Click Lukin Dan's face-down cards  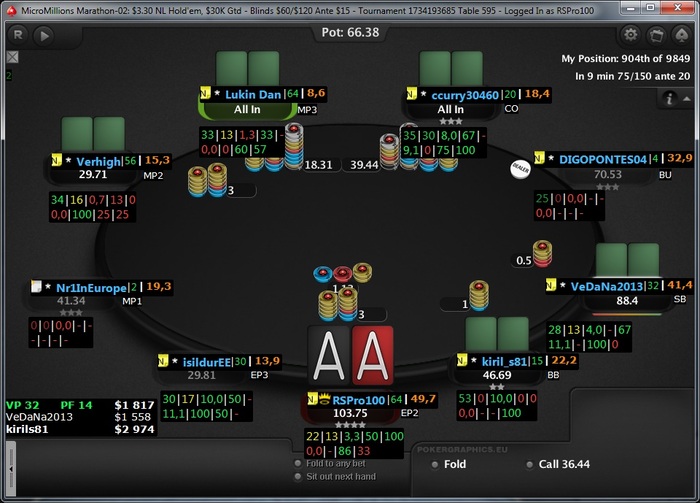pos(248,68)
